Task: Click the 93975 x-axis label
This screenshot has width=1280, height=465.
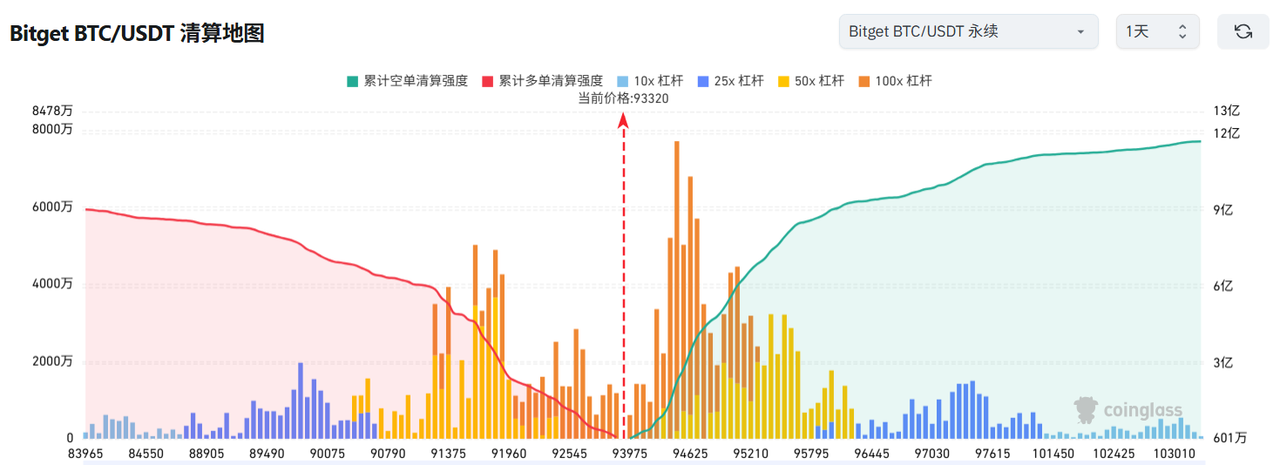Action: tap(630, 453)
